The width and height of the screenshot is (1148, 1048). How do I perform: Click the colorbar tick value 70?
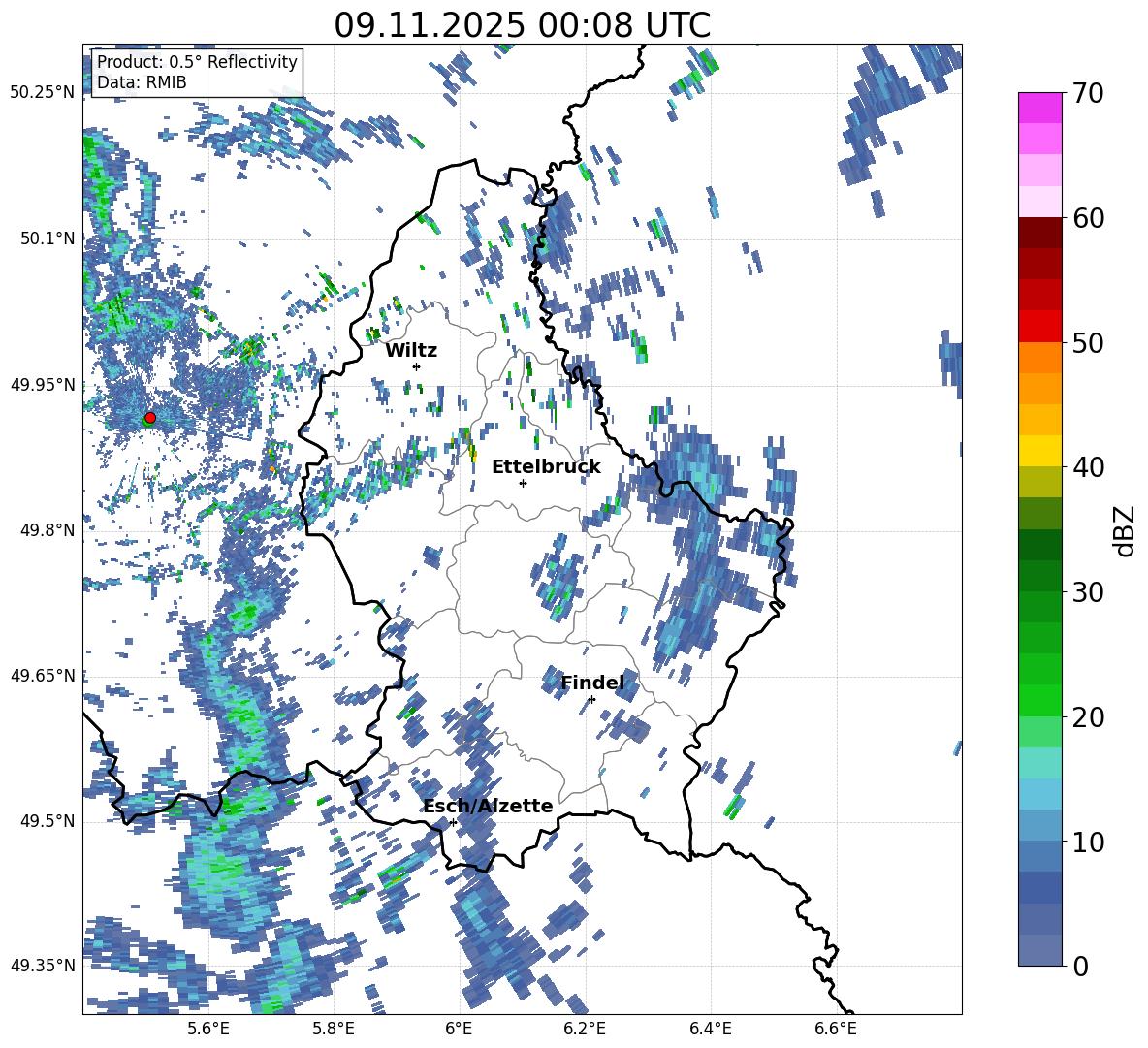coord(1087,93)
